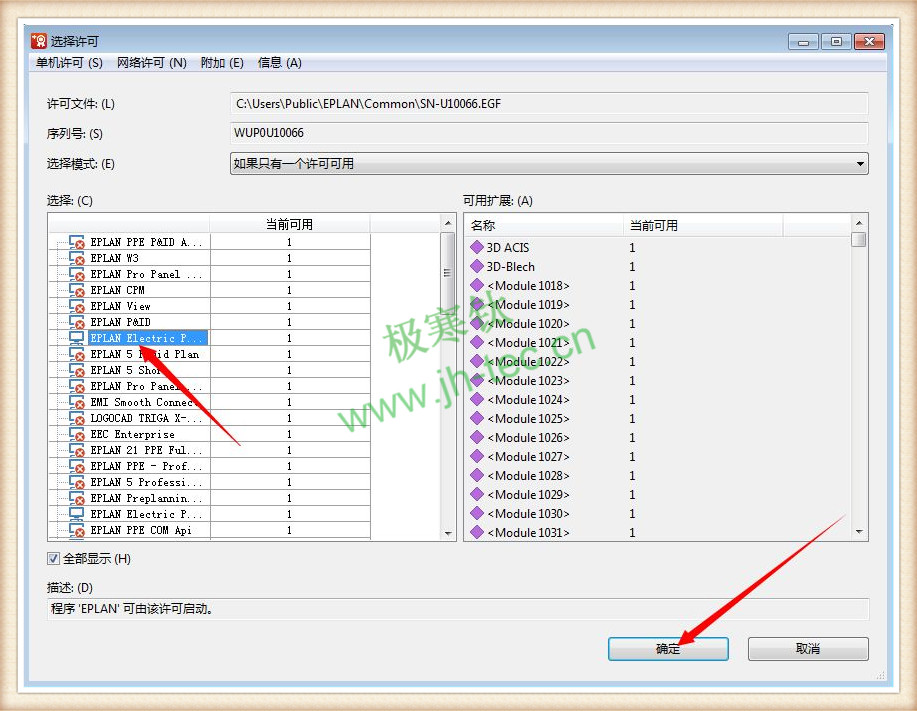Click the 3D-Blech diamond icon
This screenshot has height=711, width=917.
[x=477, y=267]
